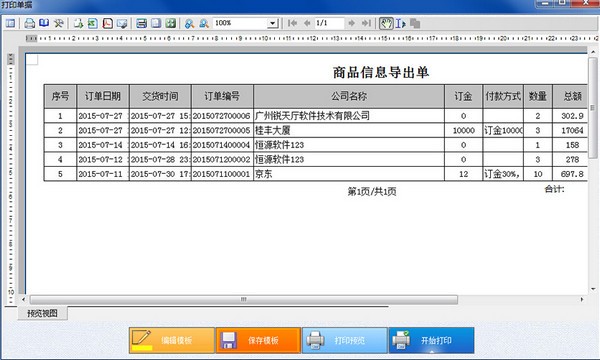This screenshot has height=360, width=600.
Task: Switch to the 预览视图 tab
Action: pyautogui.click(x=42, y=313)
